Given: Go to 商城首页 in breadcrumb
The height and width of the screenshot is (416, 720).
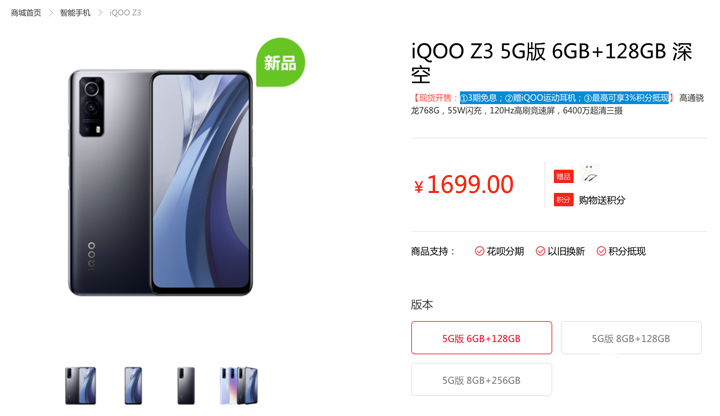Looking at the screenshot, I should click(26, 13).
